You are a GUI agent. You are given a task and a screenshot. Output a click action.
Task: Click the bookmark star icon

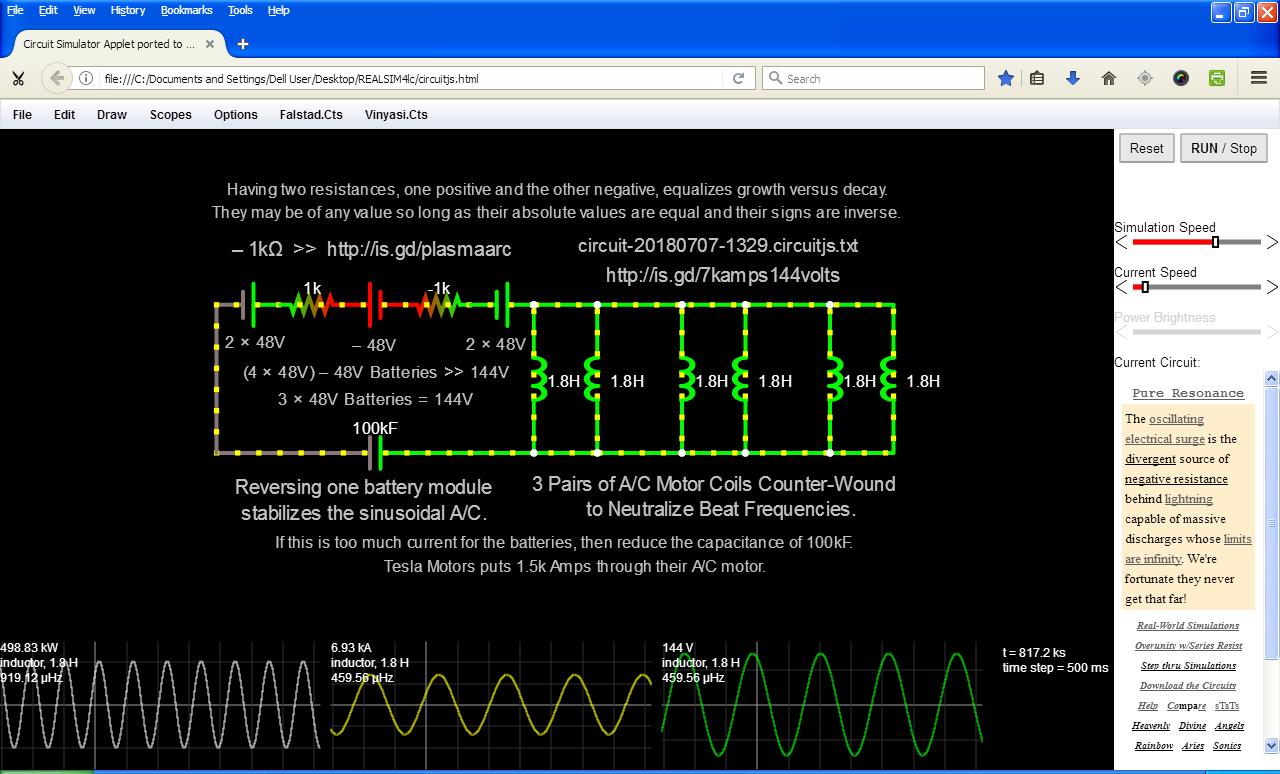tap(1006, 78)
